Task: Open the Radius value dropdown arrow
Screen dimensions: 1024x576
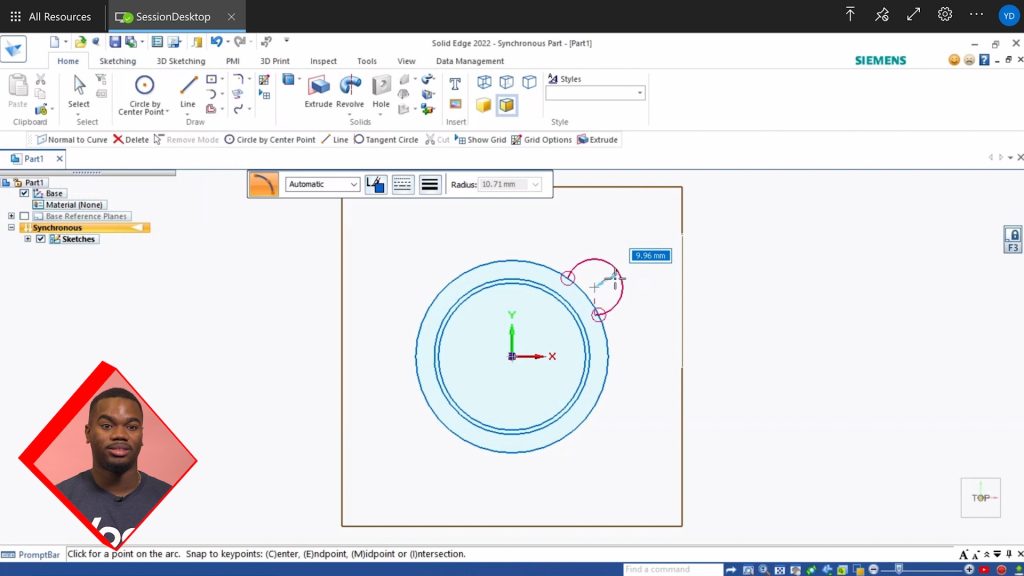Action: (536, 184)
